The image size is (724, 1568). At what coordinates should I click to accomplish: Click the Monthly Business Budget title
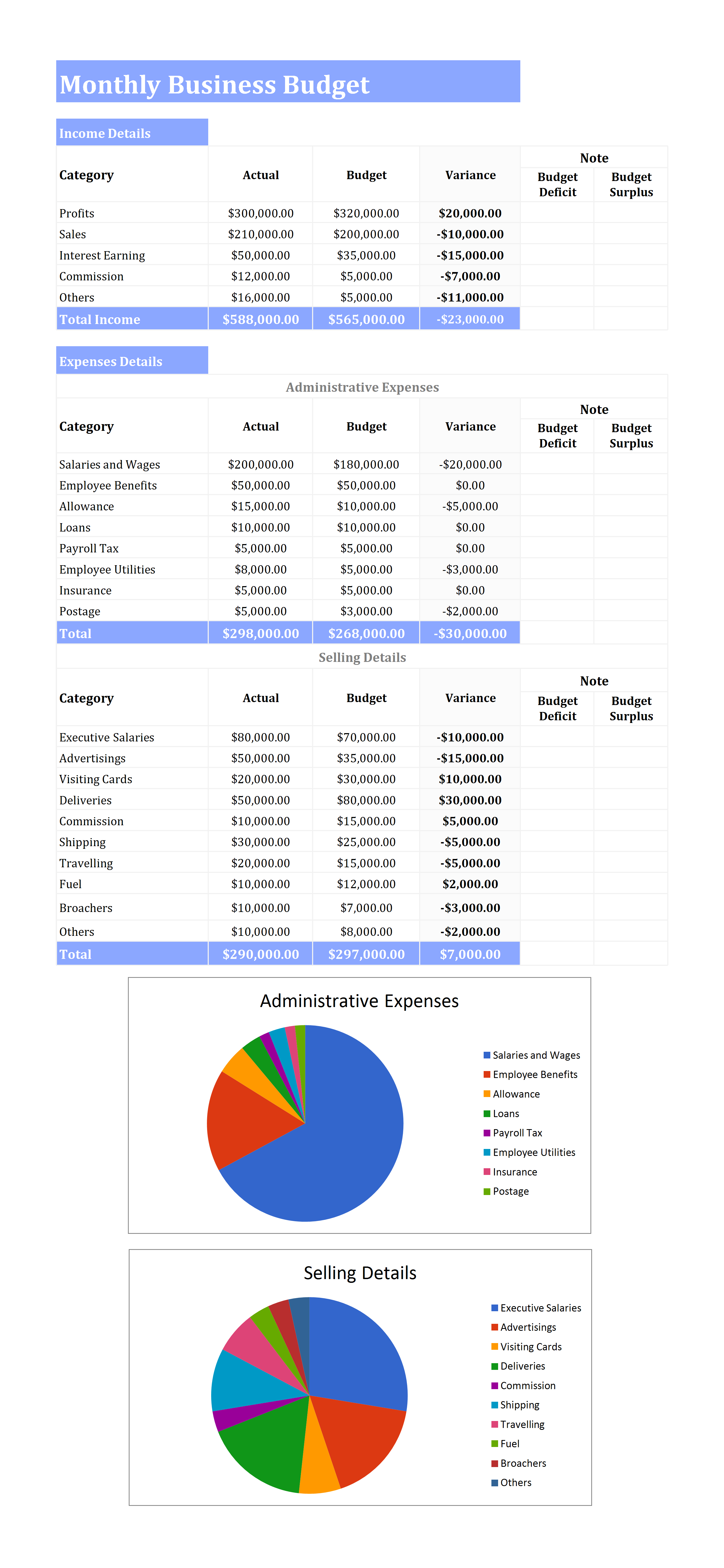point(214,85)
